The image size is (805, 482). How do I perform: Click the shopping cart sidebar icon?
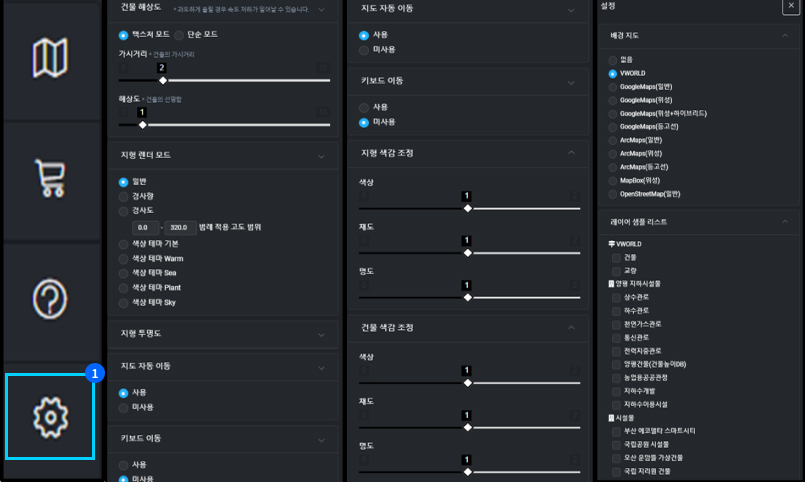[50, 179]
